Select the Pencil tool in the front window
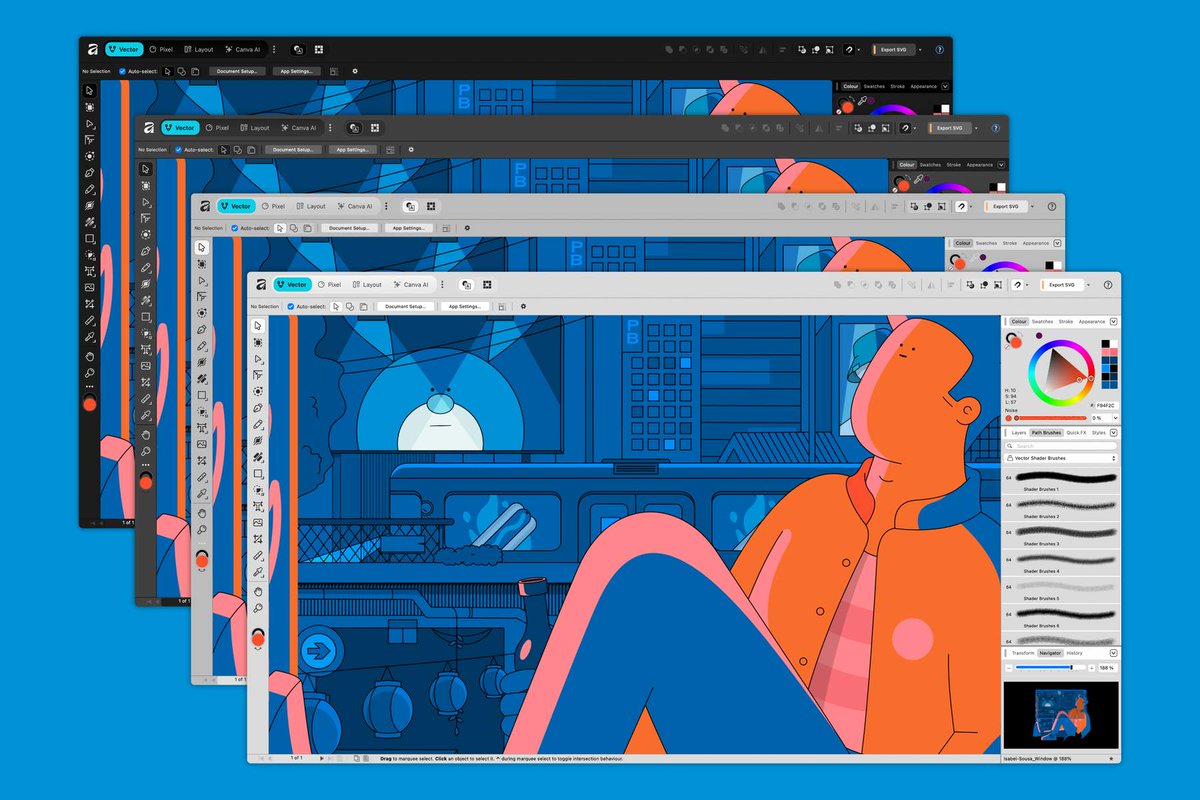The height and width of the screenshot is (800, 1200). point(257,424)
